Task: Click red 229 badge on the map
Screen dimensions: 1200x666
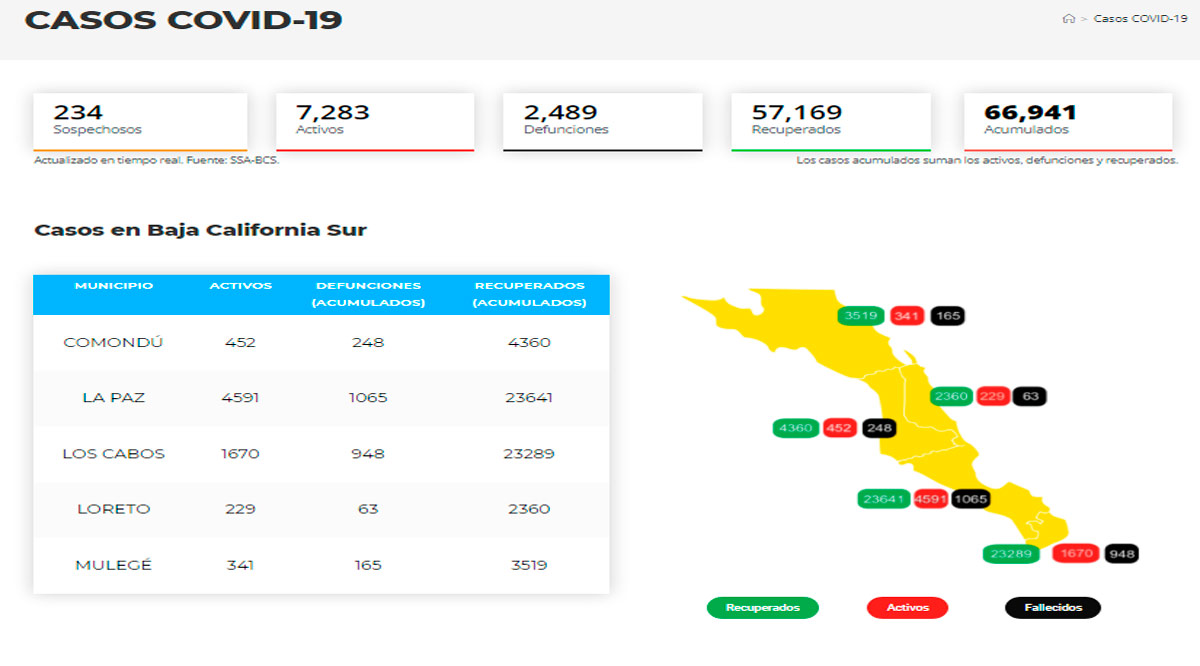Action: pos(993,396)
